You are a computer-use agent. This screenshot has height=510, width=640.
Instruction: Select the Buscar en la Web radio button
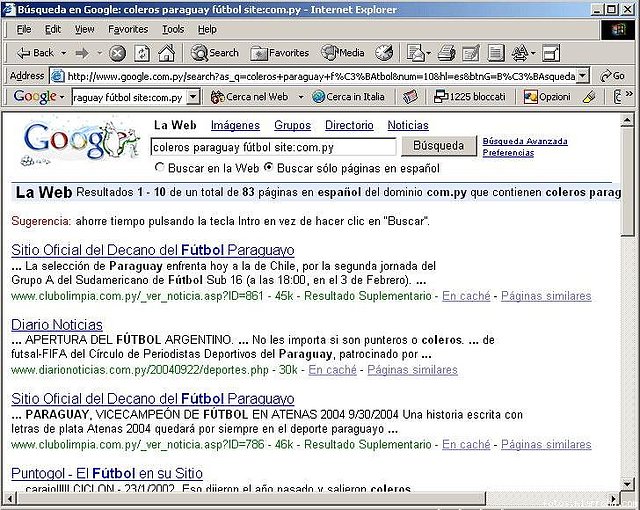point(160,167)
